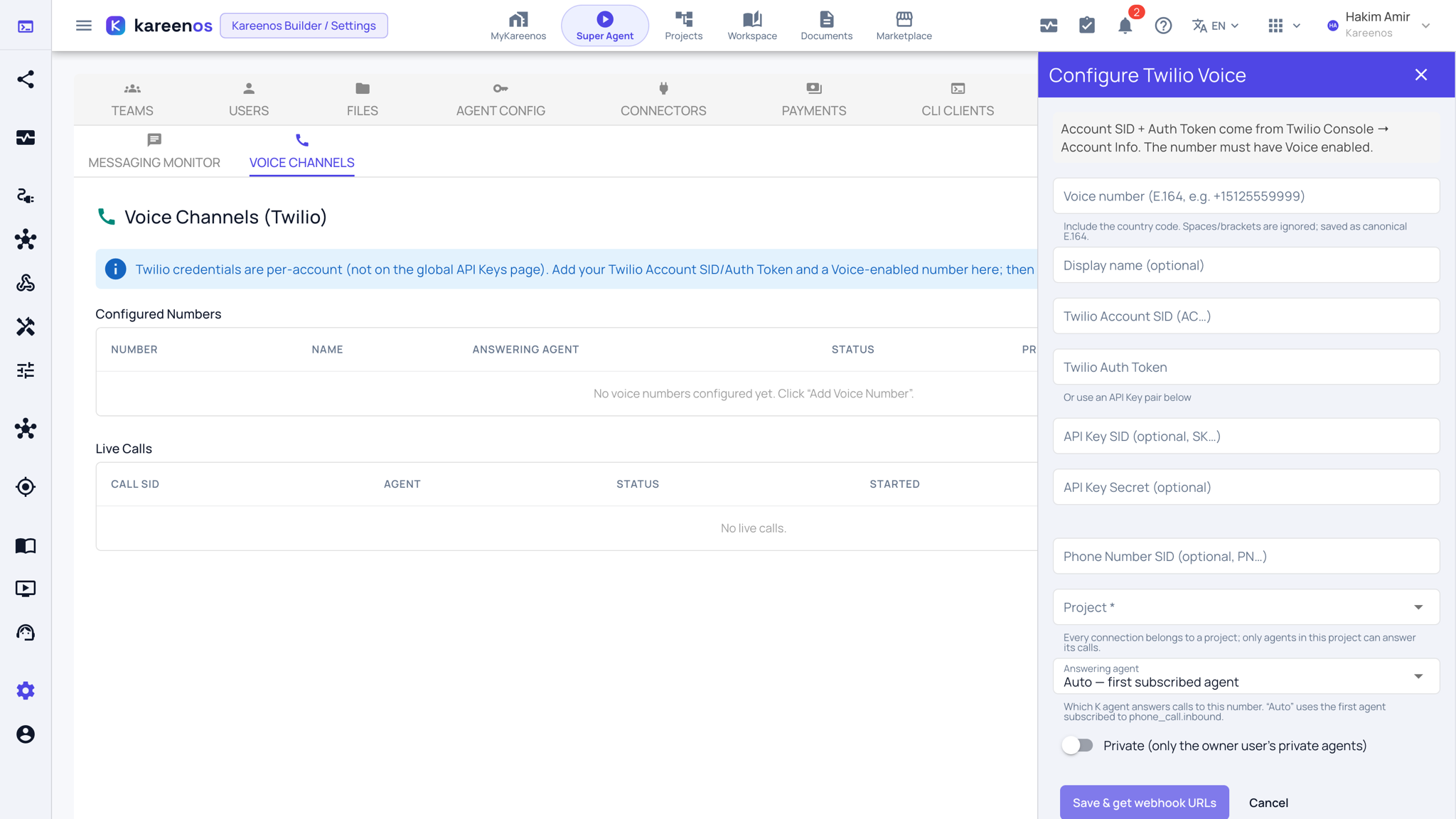
Task: Switch to the Messaging Monitor tab
Action: tap(154, 151)
